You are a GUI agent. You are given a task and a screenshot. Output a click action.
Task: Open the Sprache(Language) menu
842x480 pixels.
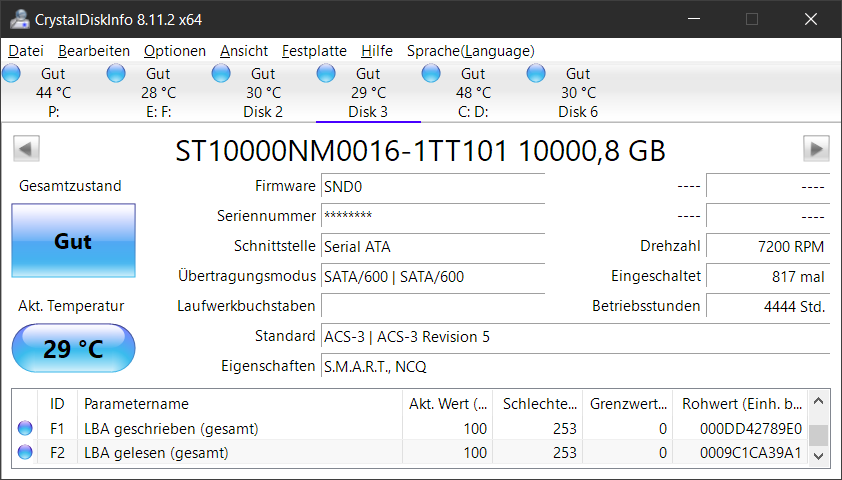point(470,51)
